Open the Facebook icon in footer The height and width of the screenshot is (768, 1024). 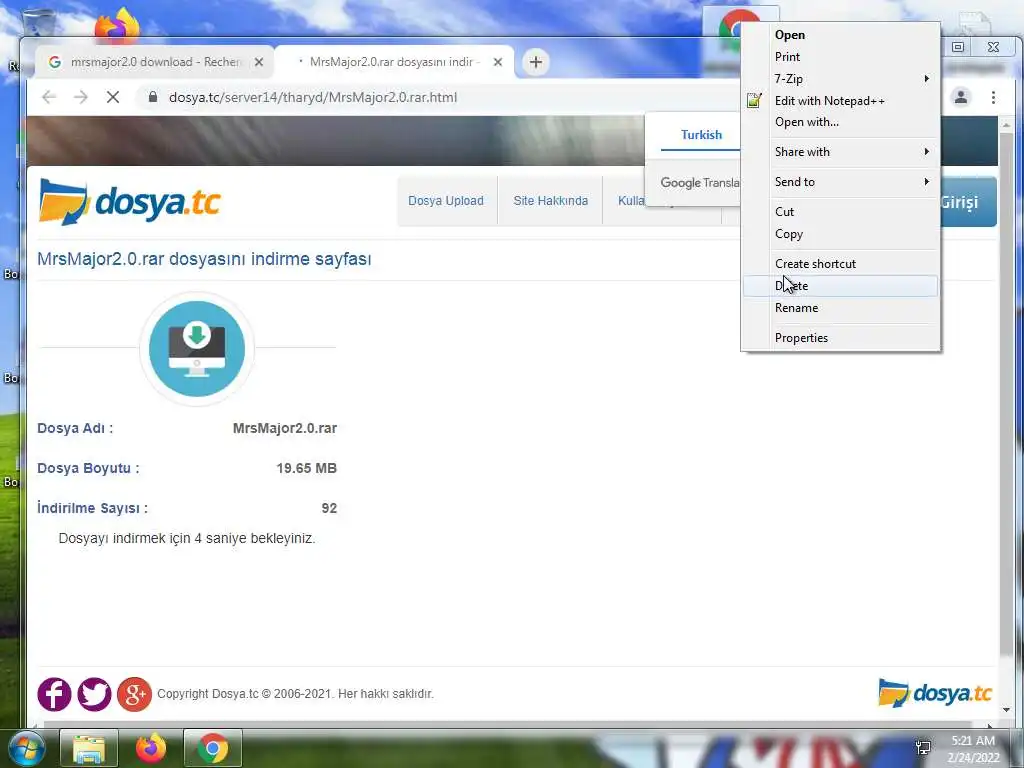point(54,694)
